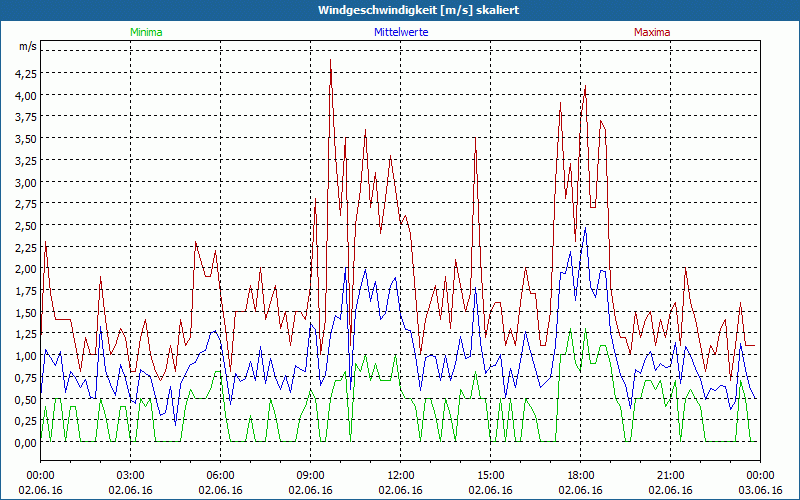
Task: Click the 06:00 time axis label
Action: click(x=220, y=476)
